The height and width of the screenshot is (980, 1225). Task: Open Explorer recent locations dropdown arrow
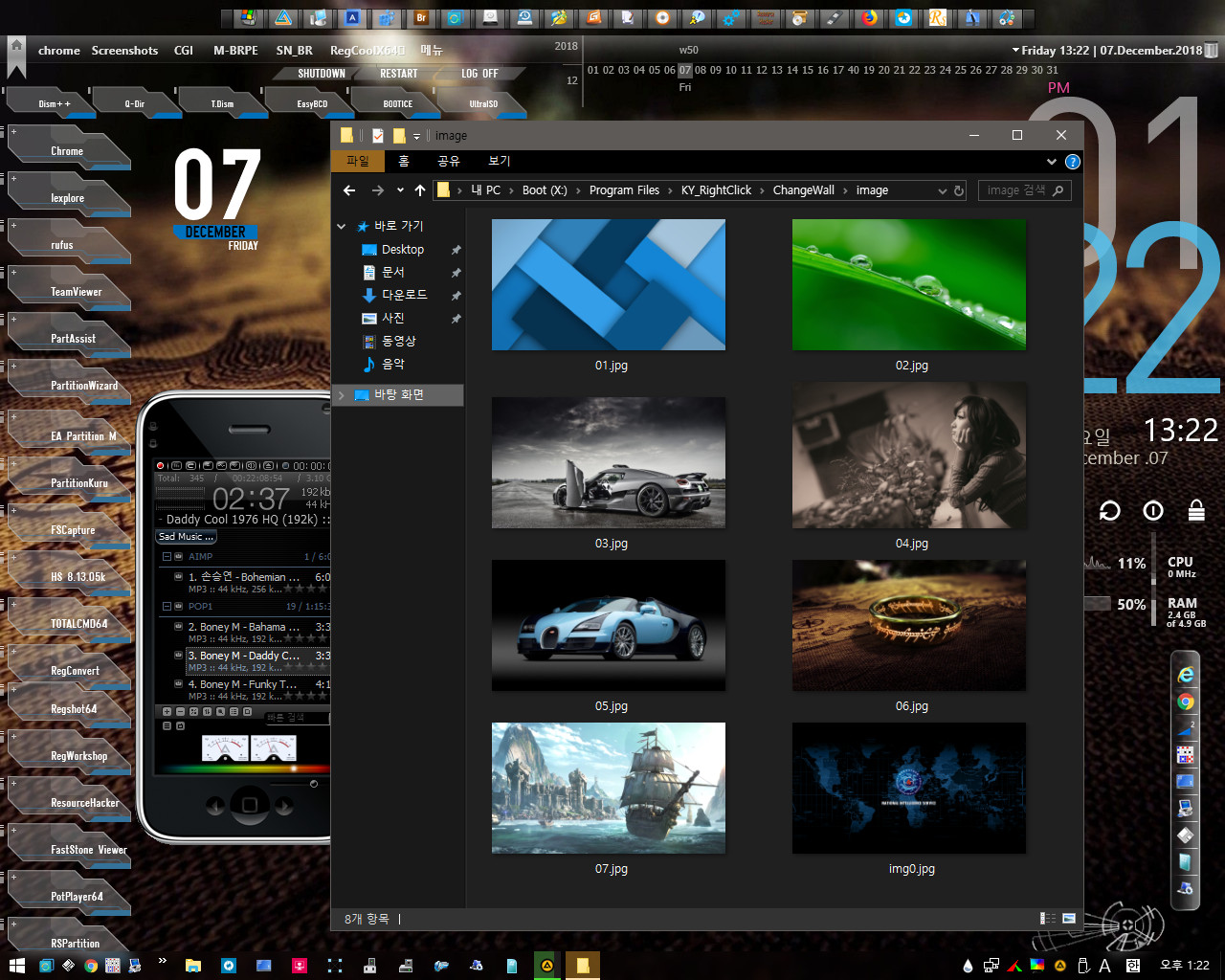[400, 190]
